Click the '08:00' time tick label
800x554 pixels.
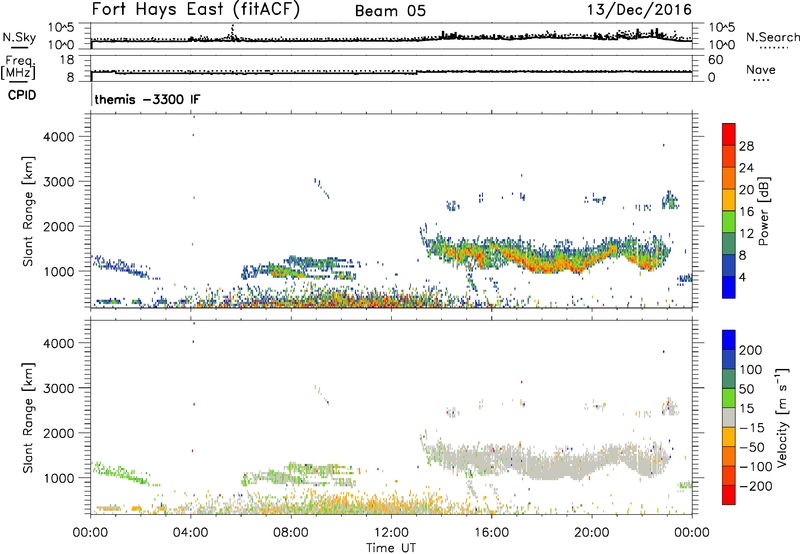coord(291,533)
